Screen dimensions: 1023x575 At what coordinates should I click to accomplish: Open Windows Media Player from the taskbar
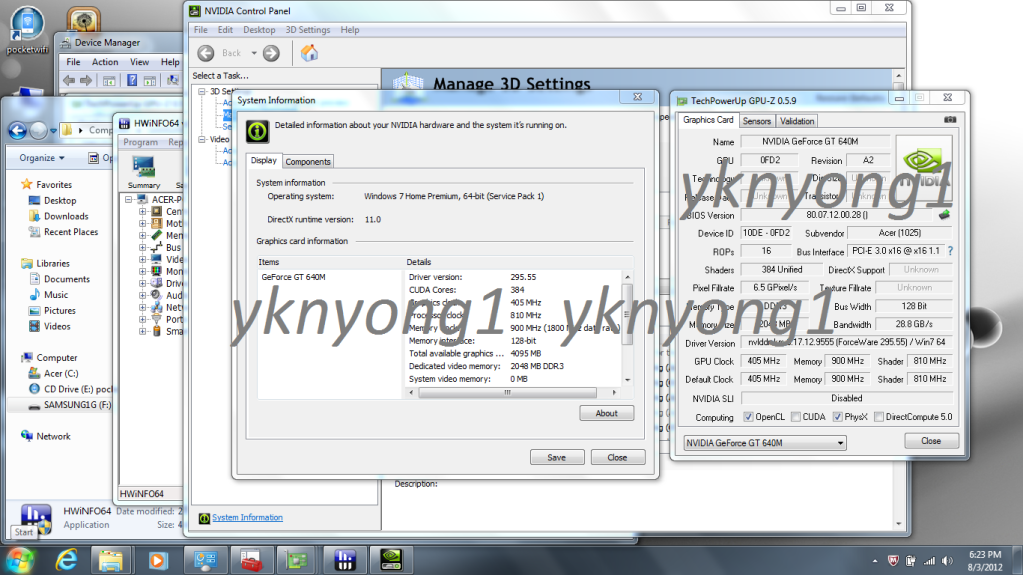click(x=157, y=560)
